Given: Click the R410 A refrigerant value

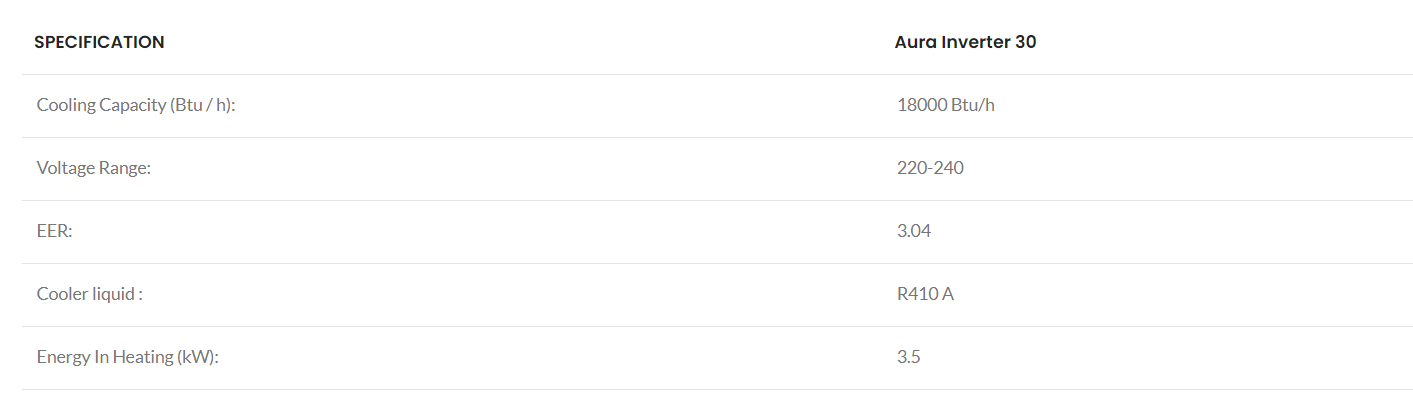Looking at the screenshot, I should click(925, 294).
